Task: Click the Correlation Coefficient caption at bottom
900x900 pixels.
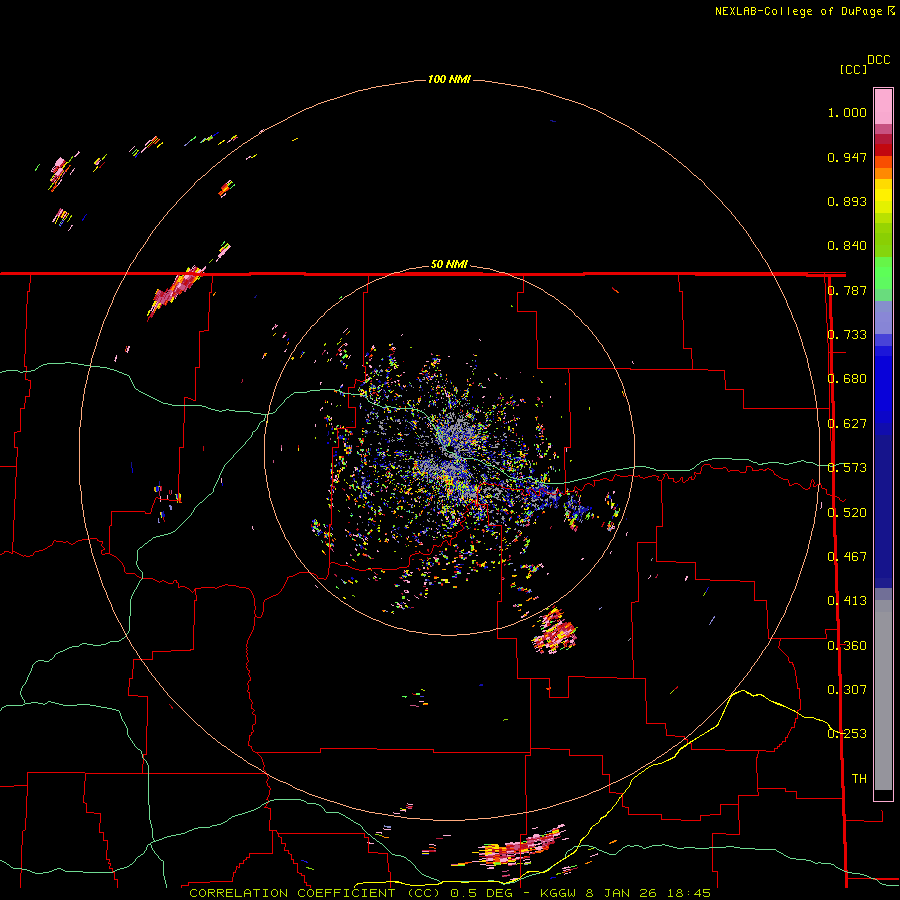Action: [451, 893]
